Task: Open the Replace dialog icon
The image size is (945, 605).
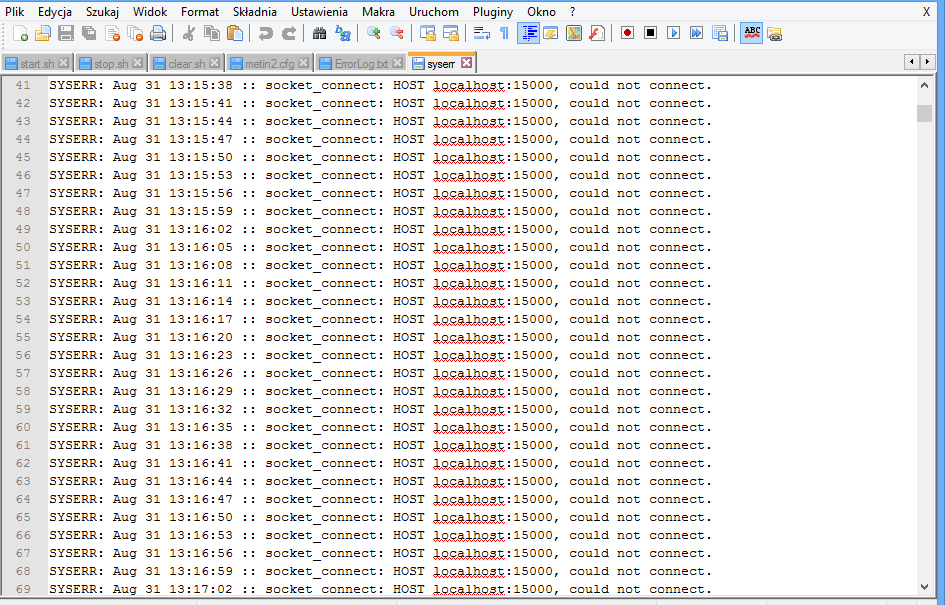Action: (x=343, y=34)
